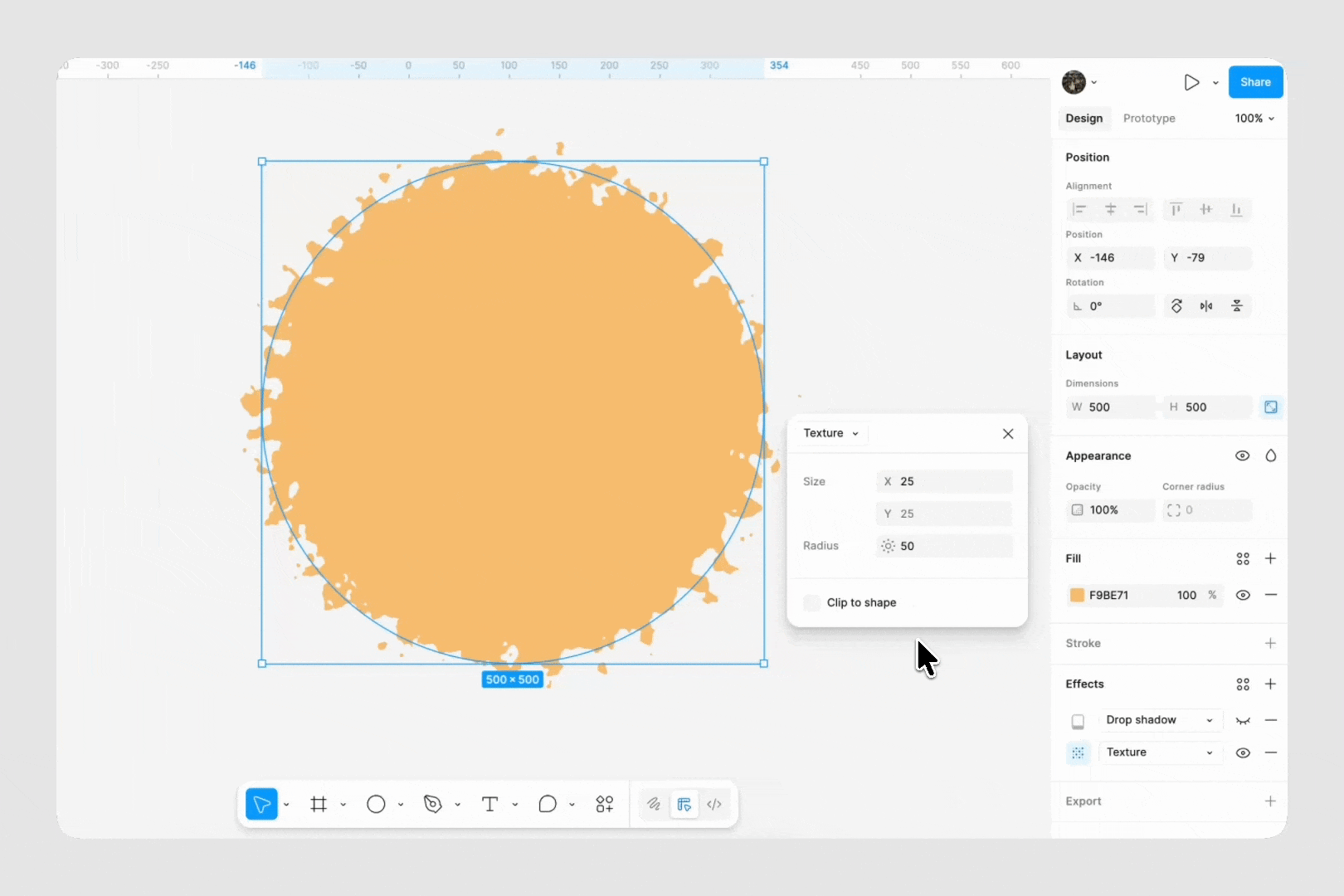Align vertical centers icon
Image resolution: width=1344 pixels, height=896 pixels.
click(x=1205, y=209)
